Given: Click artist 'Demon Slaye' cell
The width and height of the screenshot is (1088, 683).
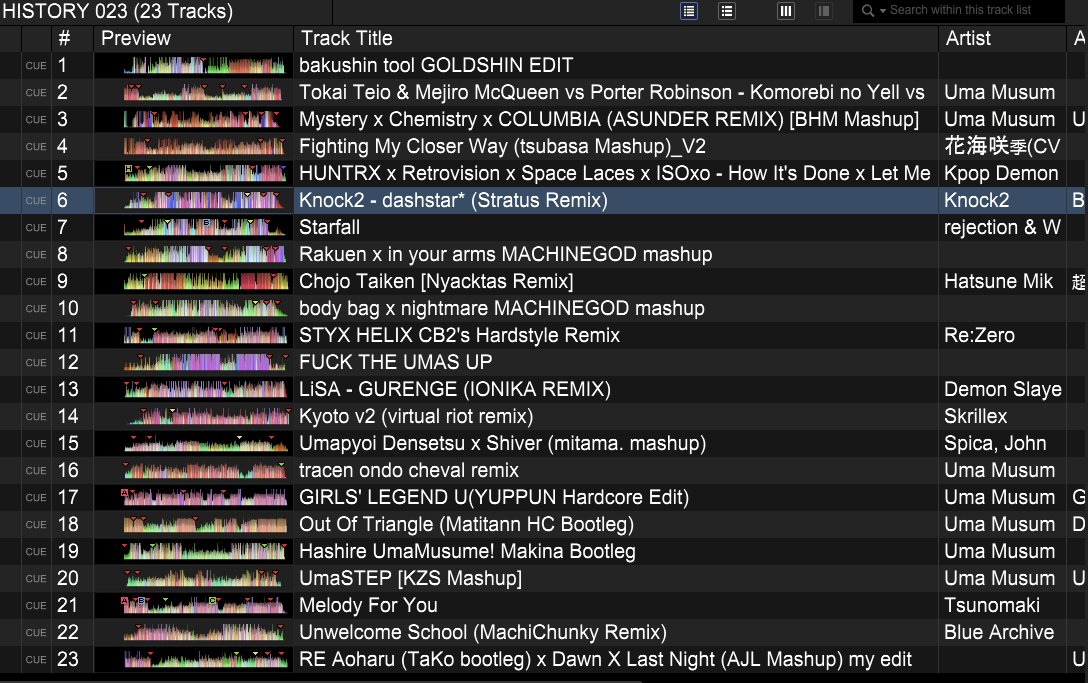Looking at the screenshot, I should (x=1003, y=389).
